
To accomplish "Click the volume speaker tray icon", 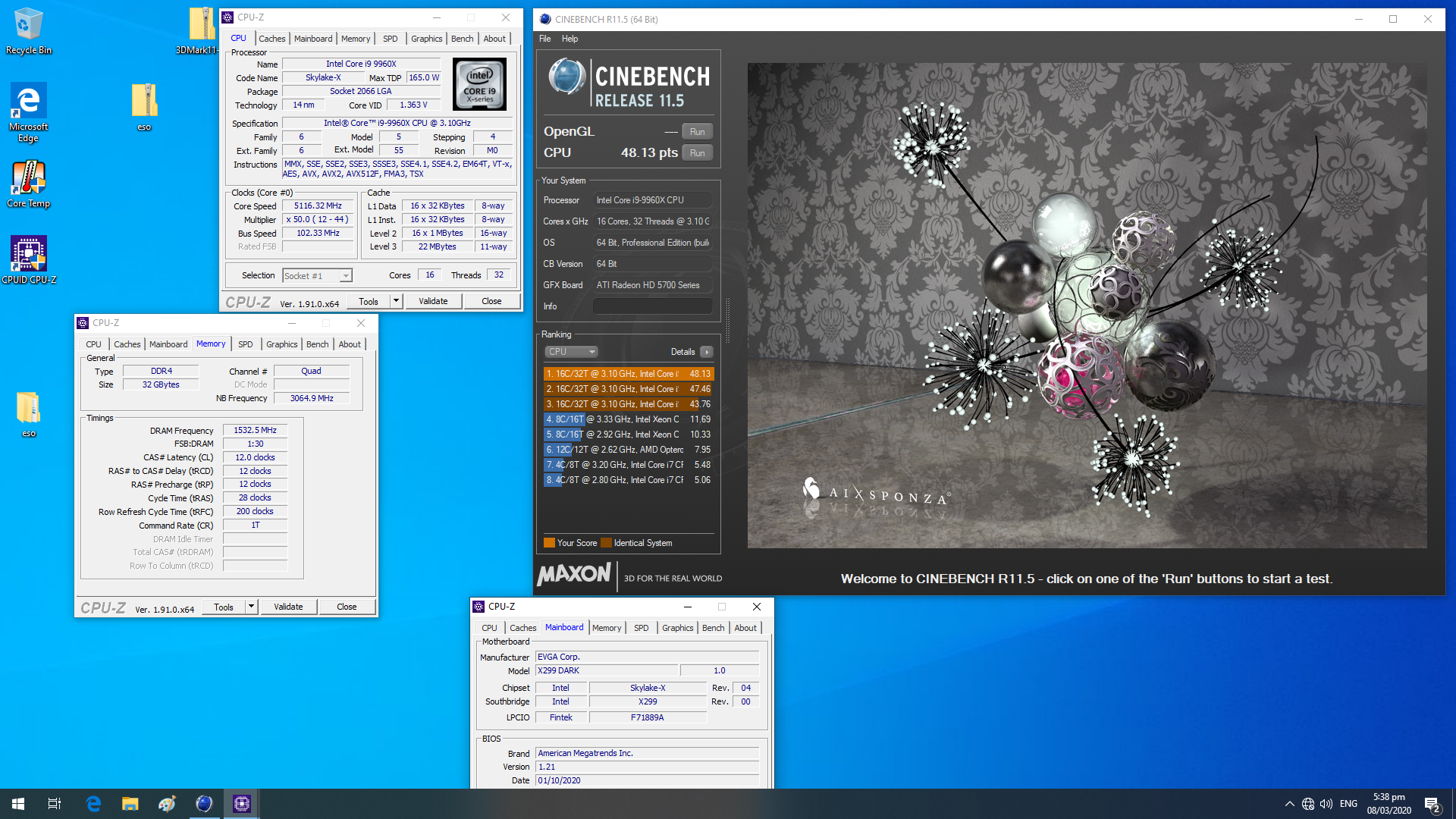I will (1326, 804).
